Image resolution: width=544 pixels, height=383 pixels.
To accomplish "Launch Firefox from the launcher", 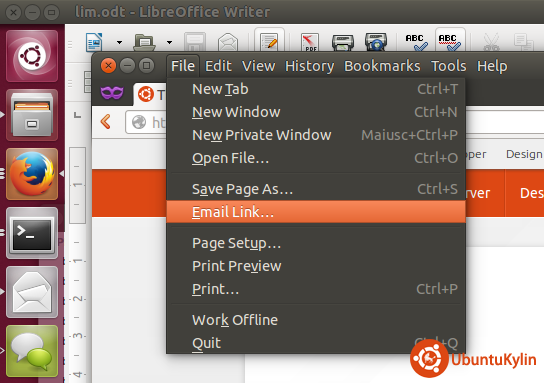I will [x=32, y=174].
